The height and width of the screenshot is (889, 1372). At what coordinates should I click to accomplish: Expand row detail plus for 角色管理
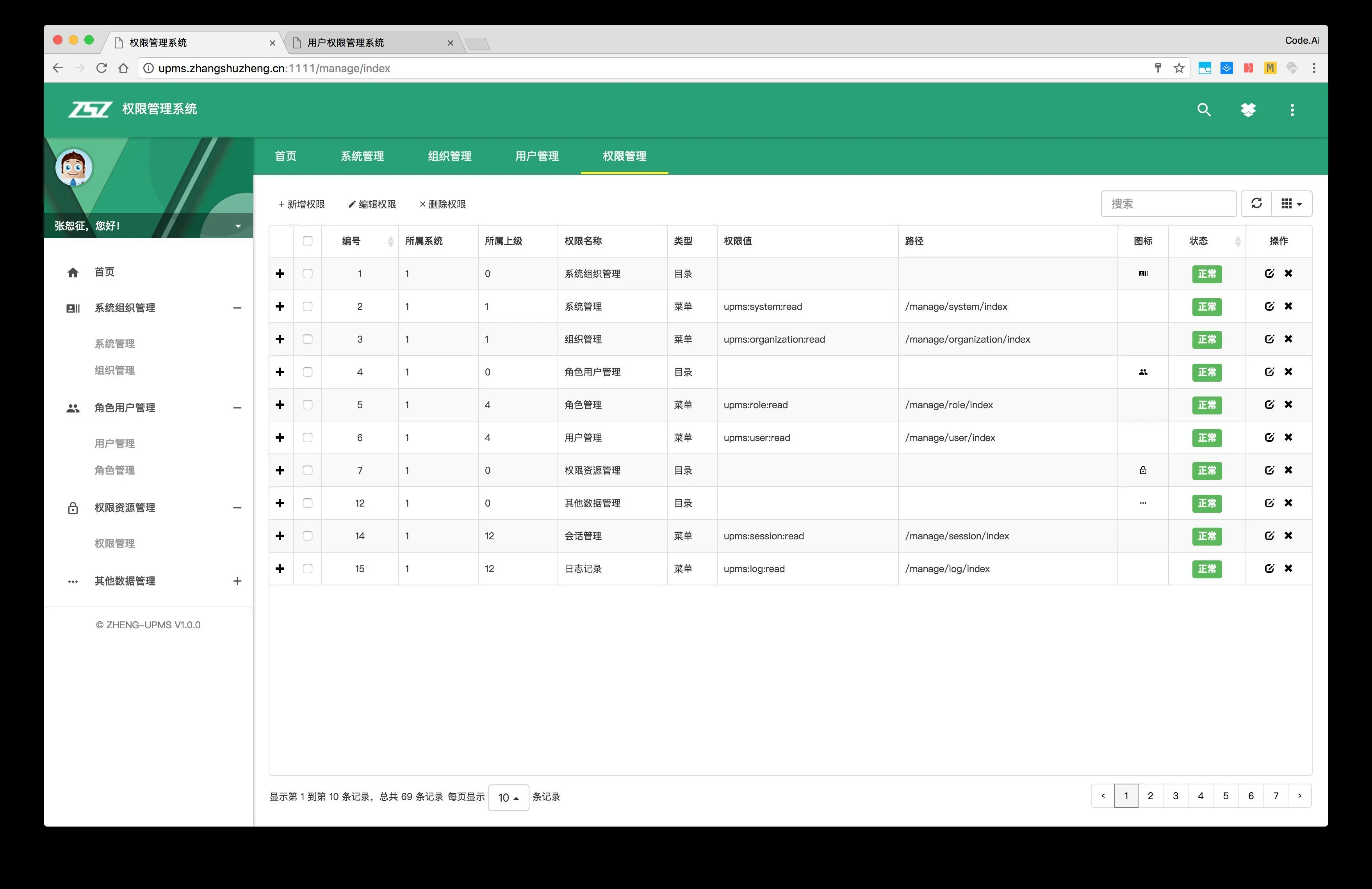tap(280, 404)
